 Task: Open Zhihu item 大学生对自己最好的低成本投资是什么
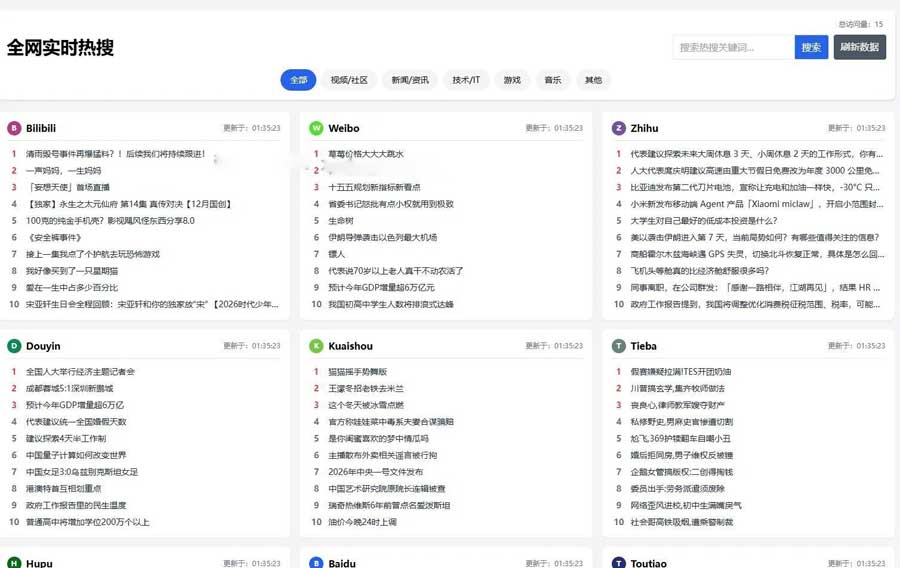point(704,220)
